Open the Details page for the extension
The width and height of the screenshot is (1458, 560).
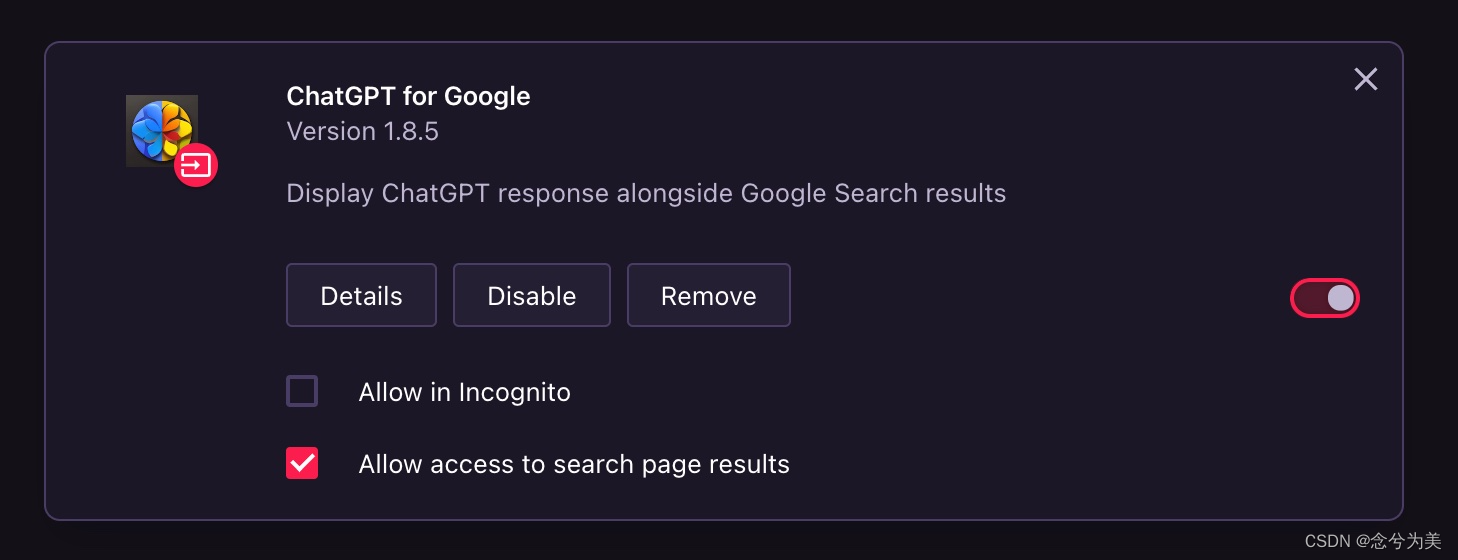tap(361, 295)
